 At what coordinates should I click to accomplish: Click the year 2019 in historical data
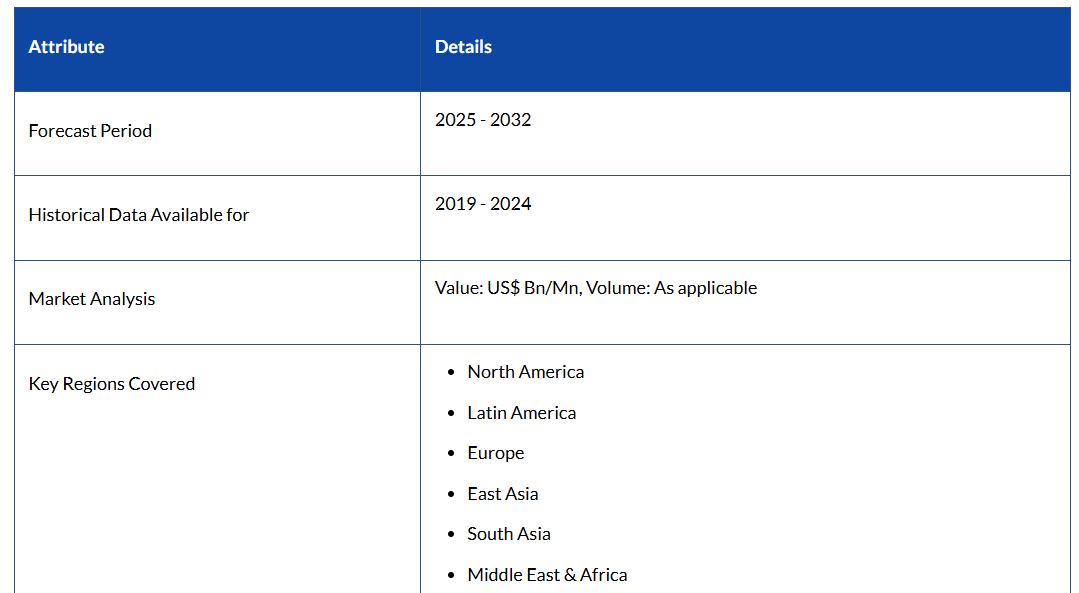pos(455,204)
